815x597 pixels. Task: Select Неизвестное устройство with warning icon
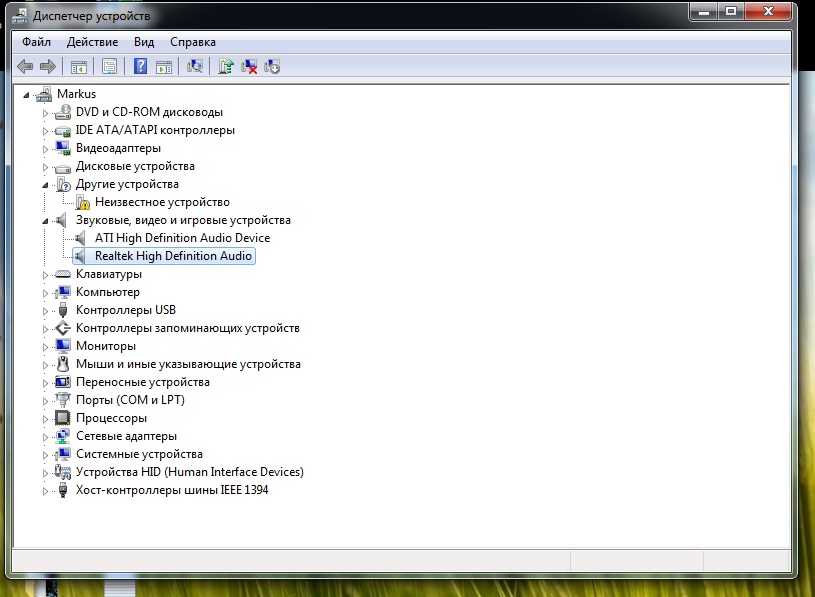[x=161, y=202]
